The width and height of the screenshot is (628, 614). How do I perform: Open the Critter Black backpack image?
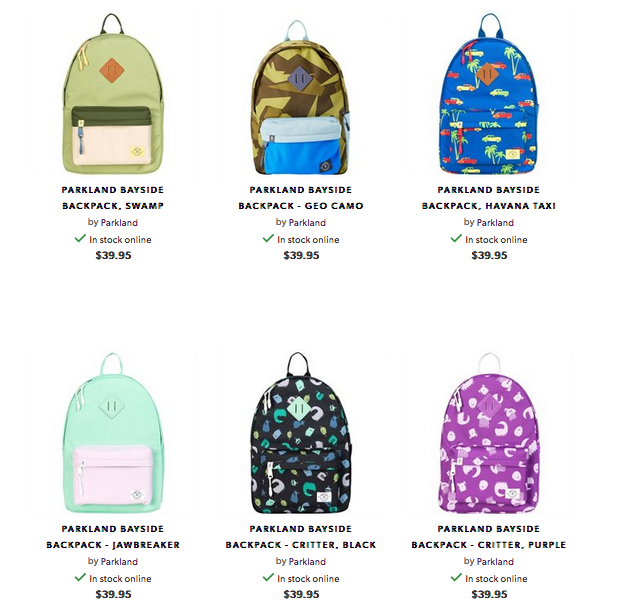coord(301,433)
